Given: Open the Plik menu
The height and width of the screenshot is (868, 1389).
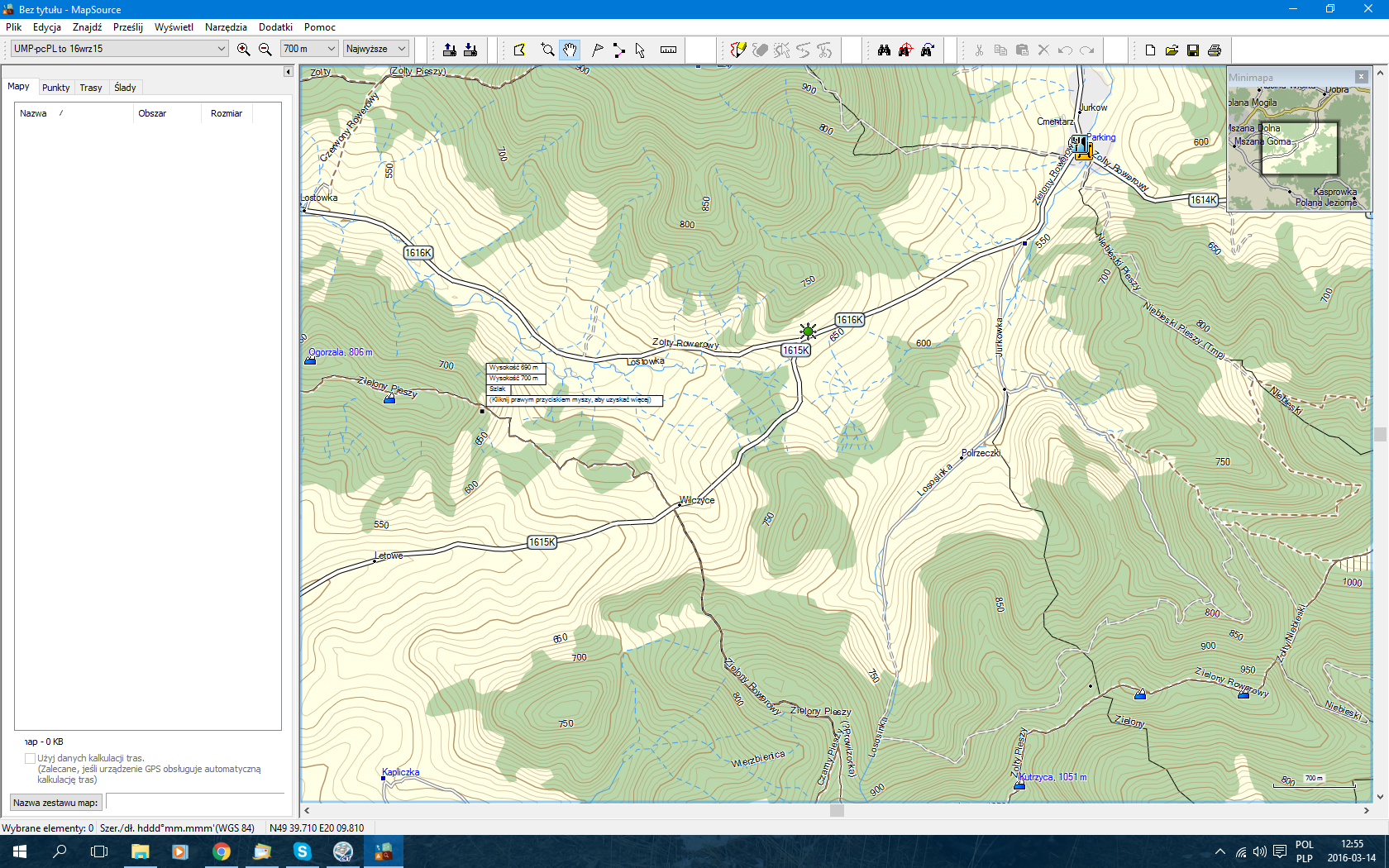Looking at the screenshot, I should (13, 27).
